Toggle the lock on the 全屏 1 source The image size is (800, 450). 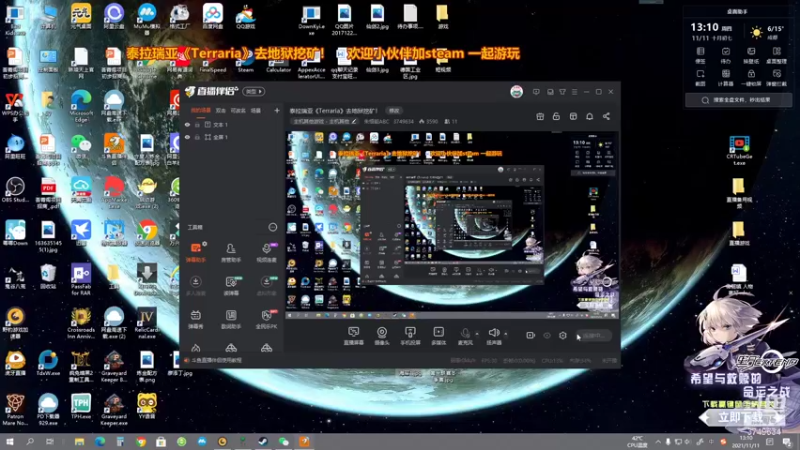(197, 137)
